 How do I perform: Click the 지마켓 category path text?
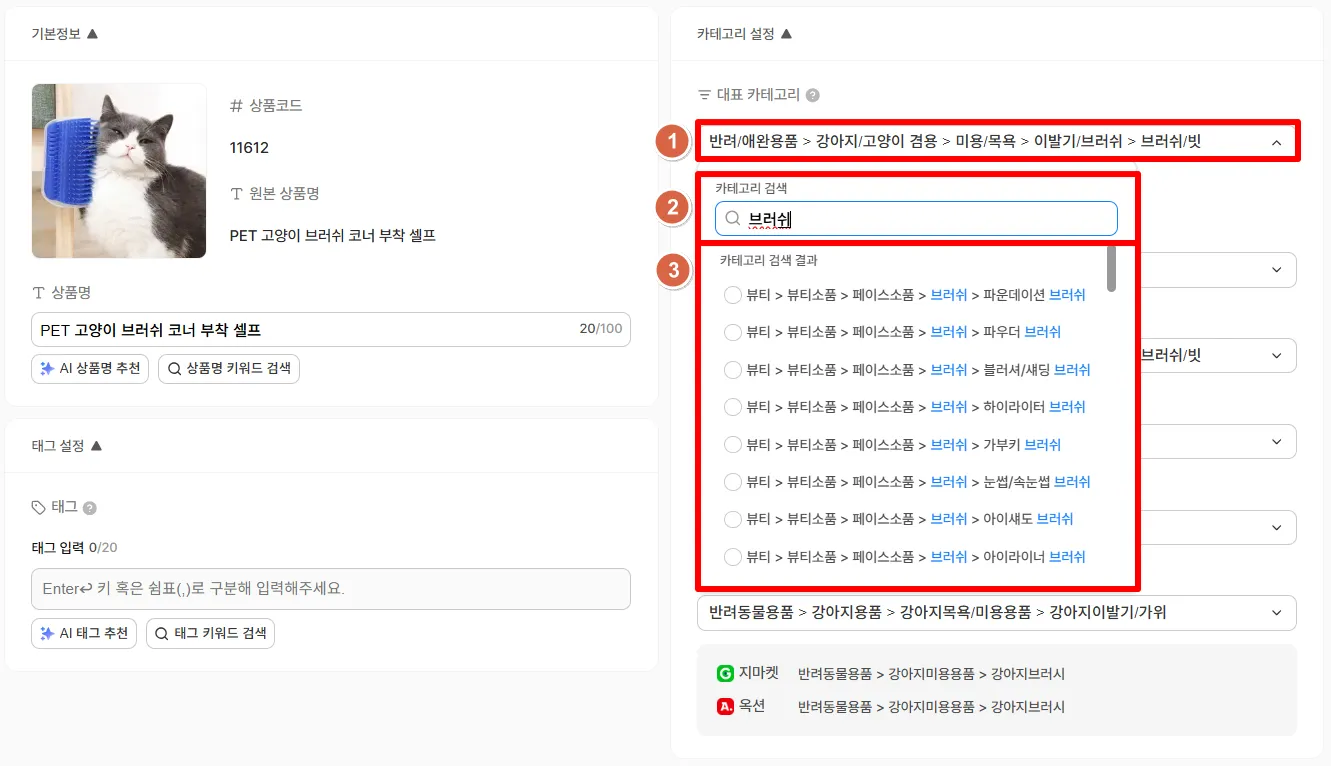(931, 674)
